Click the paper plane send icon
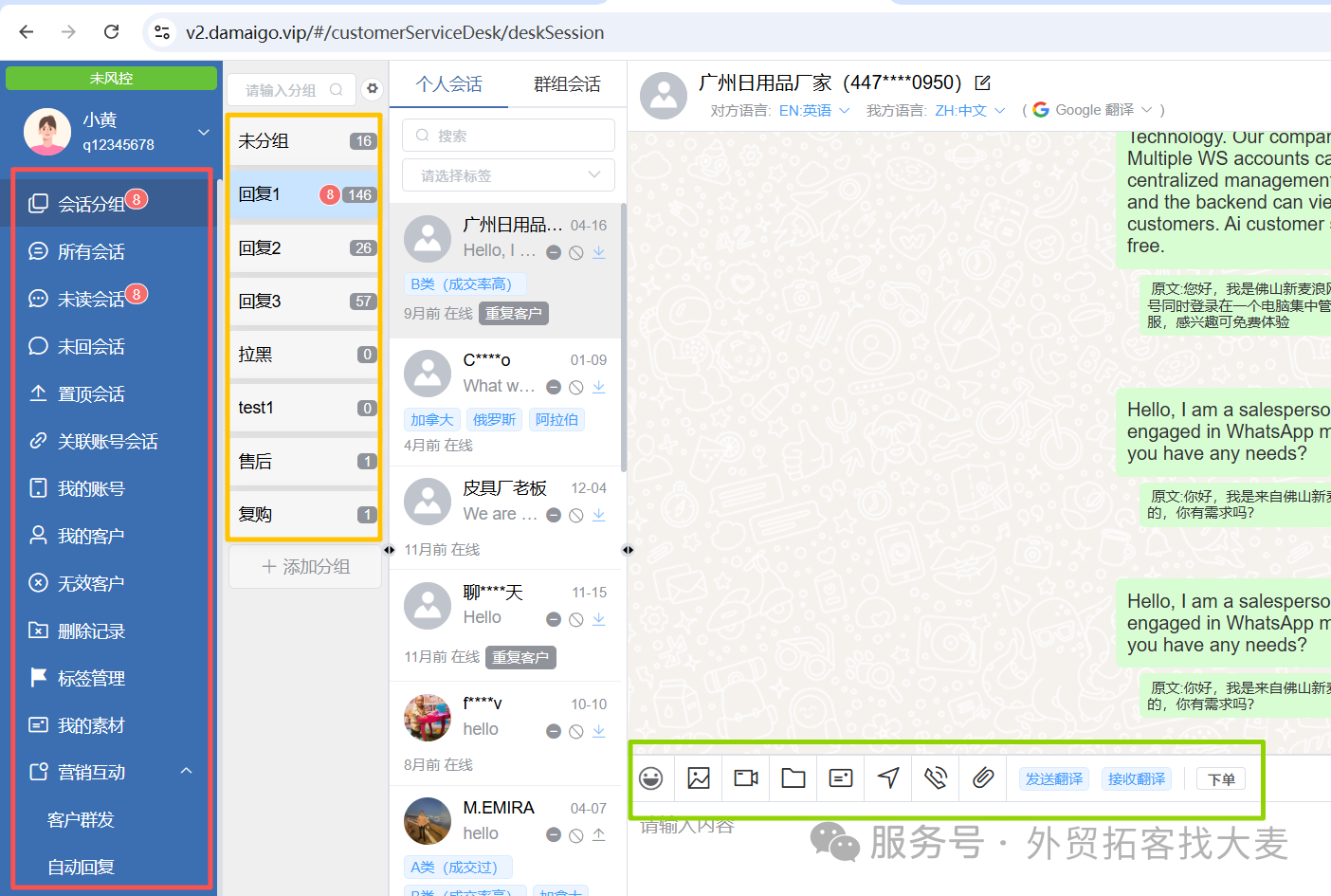This screenshot has width=1331, height=896. pos(888,778)
